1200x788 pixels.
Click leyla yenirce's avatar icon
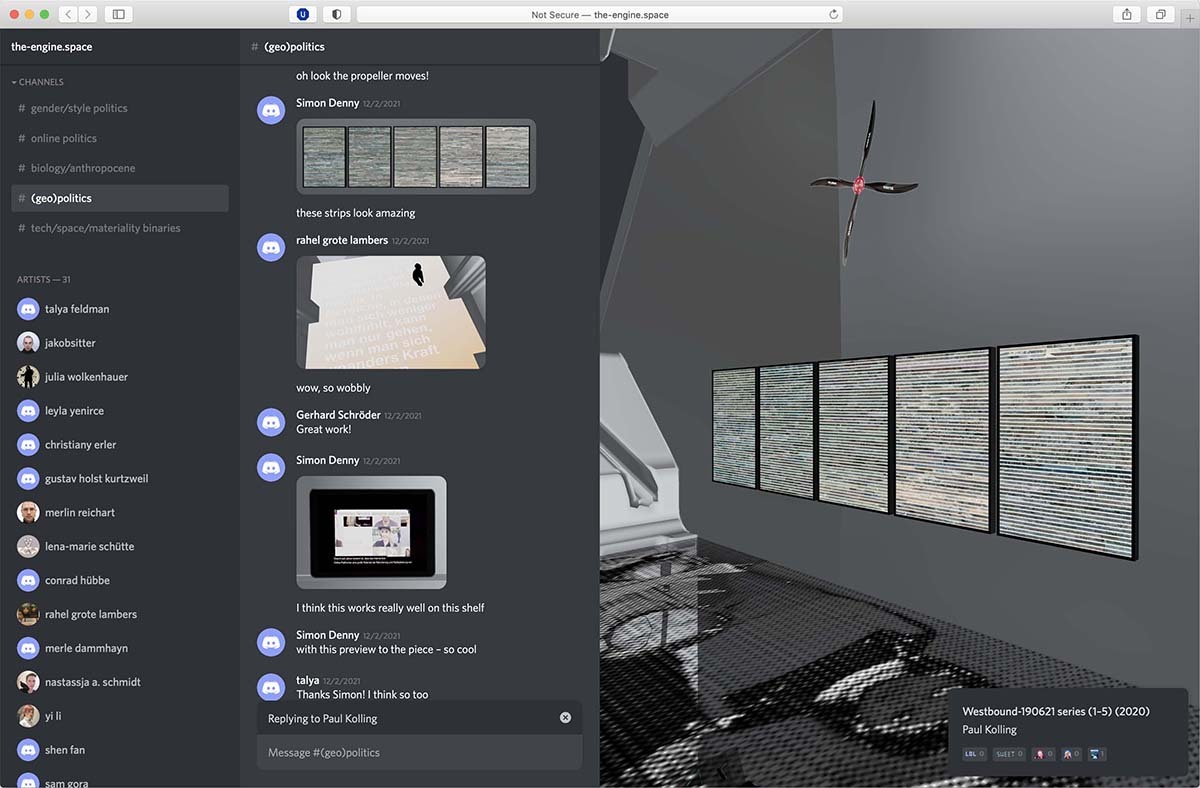click(x=28, y=411)
